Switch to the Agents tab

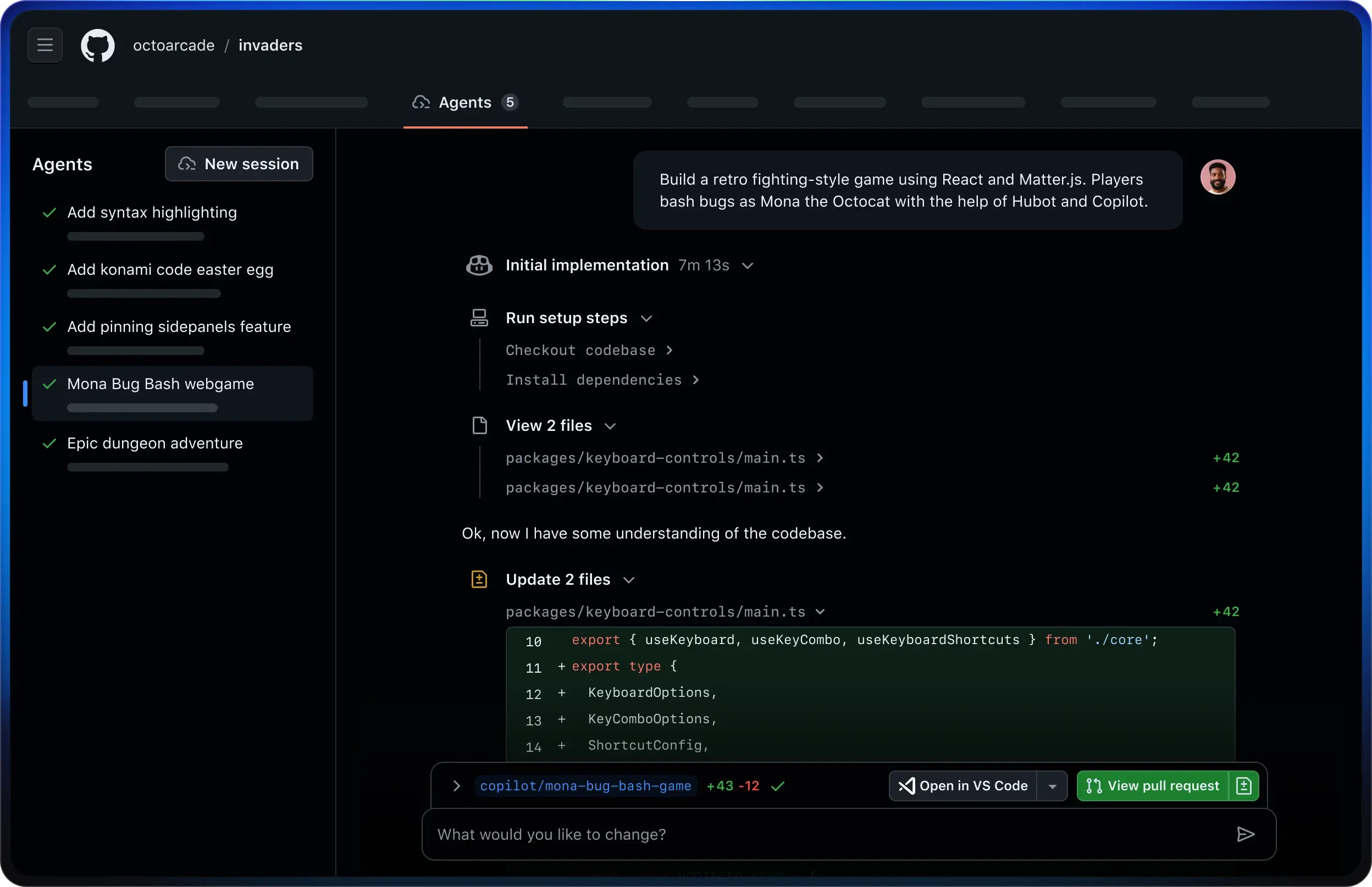click(464, 103)
